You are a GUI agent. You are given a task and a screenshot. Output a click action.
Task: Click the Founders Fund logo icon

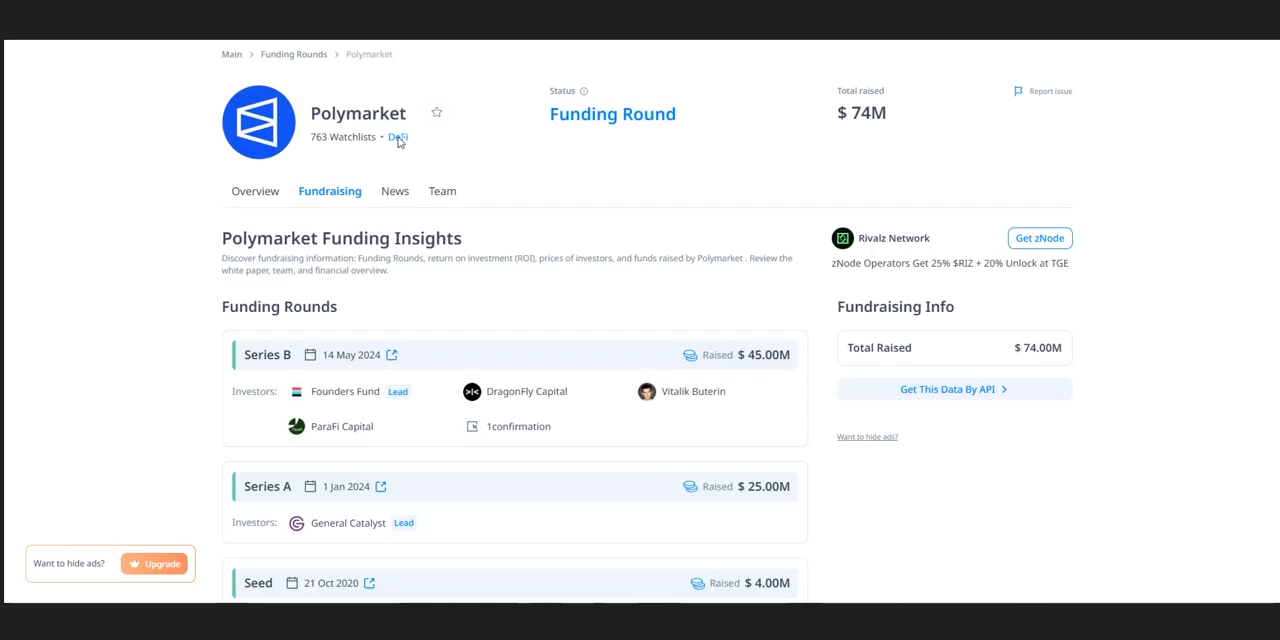tap(296, 392)
